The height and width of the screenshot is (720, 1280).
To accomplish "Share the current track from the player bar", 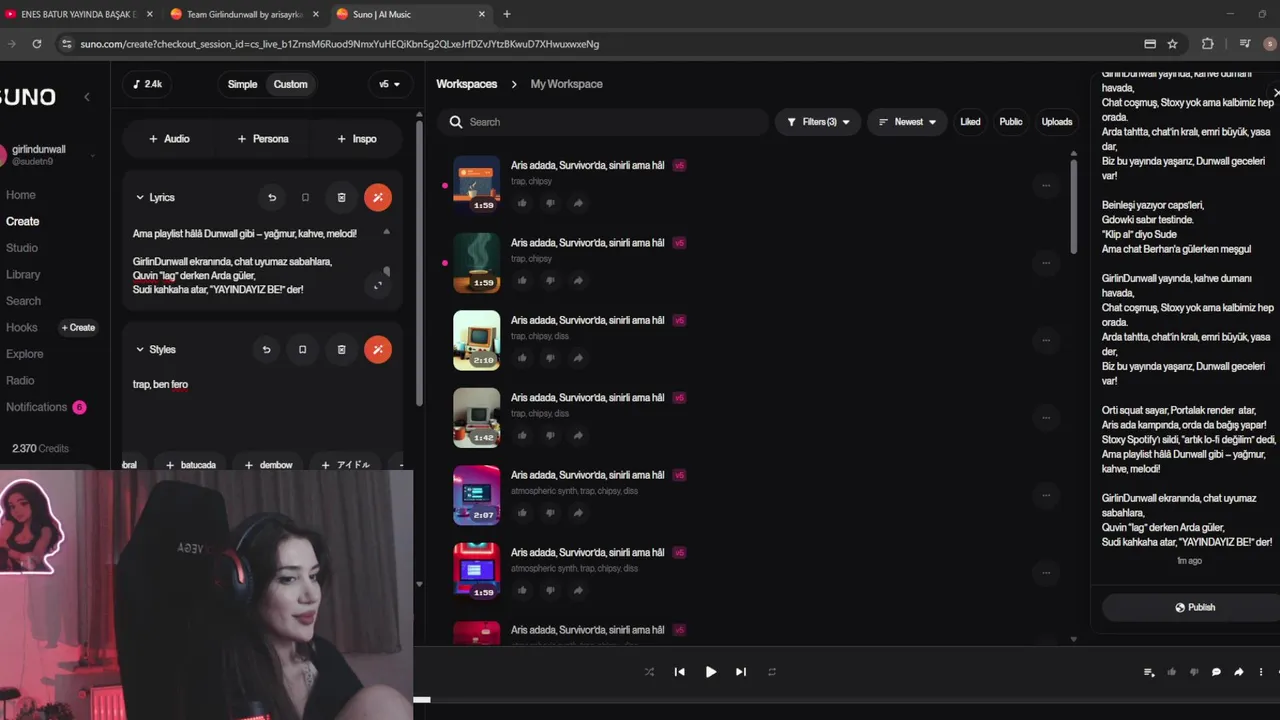I will 1239,672.
